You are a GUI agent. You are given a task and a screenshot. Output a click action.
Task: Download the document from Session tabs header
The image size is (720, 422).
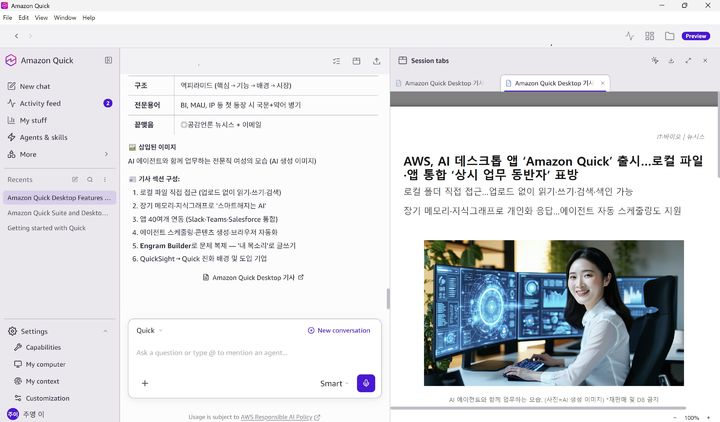click(671, 60)
